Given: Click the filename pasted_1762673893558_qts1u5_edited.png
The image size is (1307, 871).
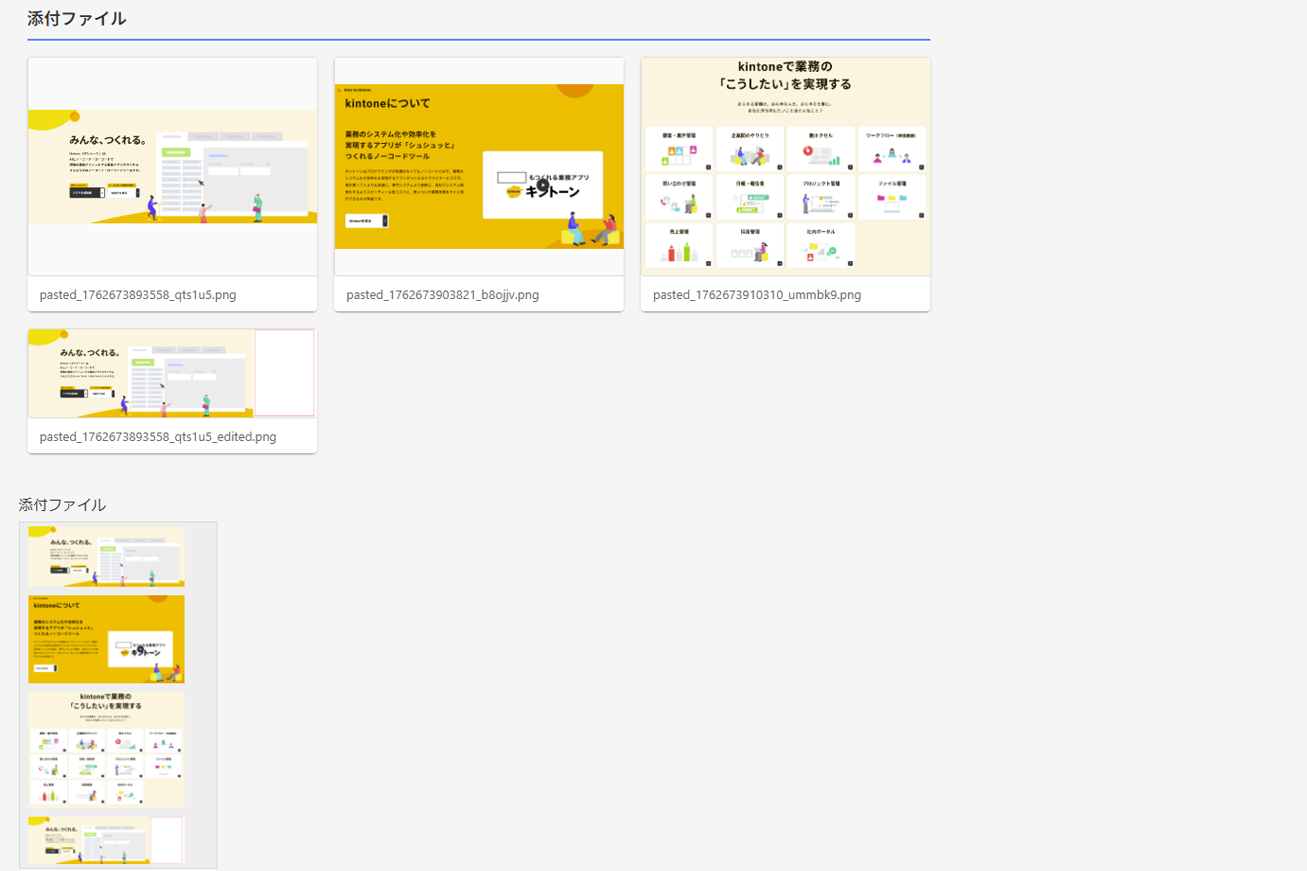Looking at the screenshot, I should 158,437.
